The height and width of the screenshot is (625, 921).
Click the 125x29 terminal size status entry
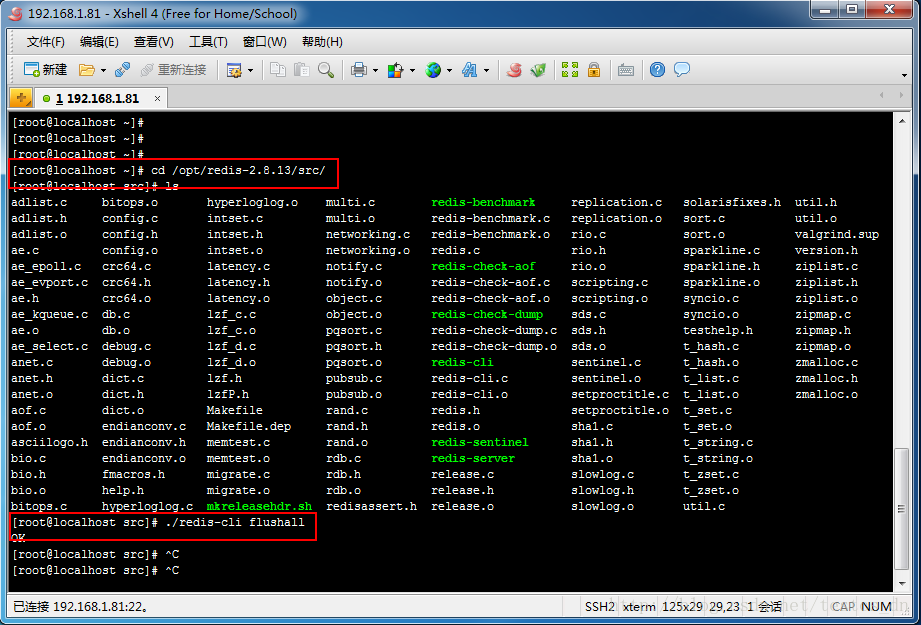684,606
